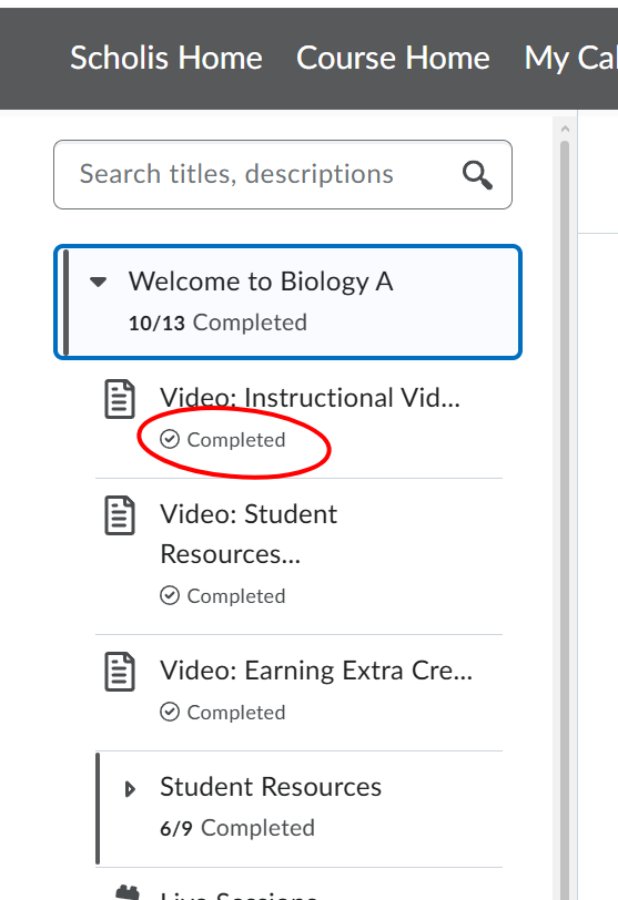This screenshot has height=900, width=618.
Task: Click the Search titles, descriptions field
Action: click(x=283, y=174)
